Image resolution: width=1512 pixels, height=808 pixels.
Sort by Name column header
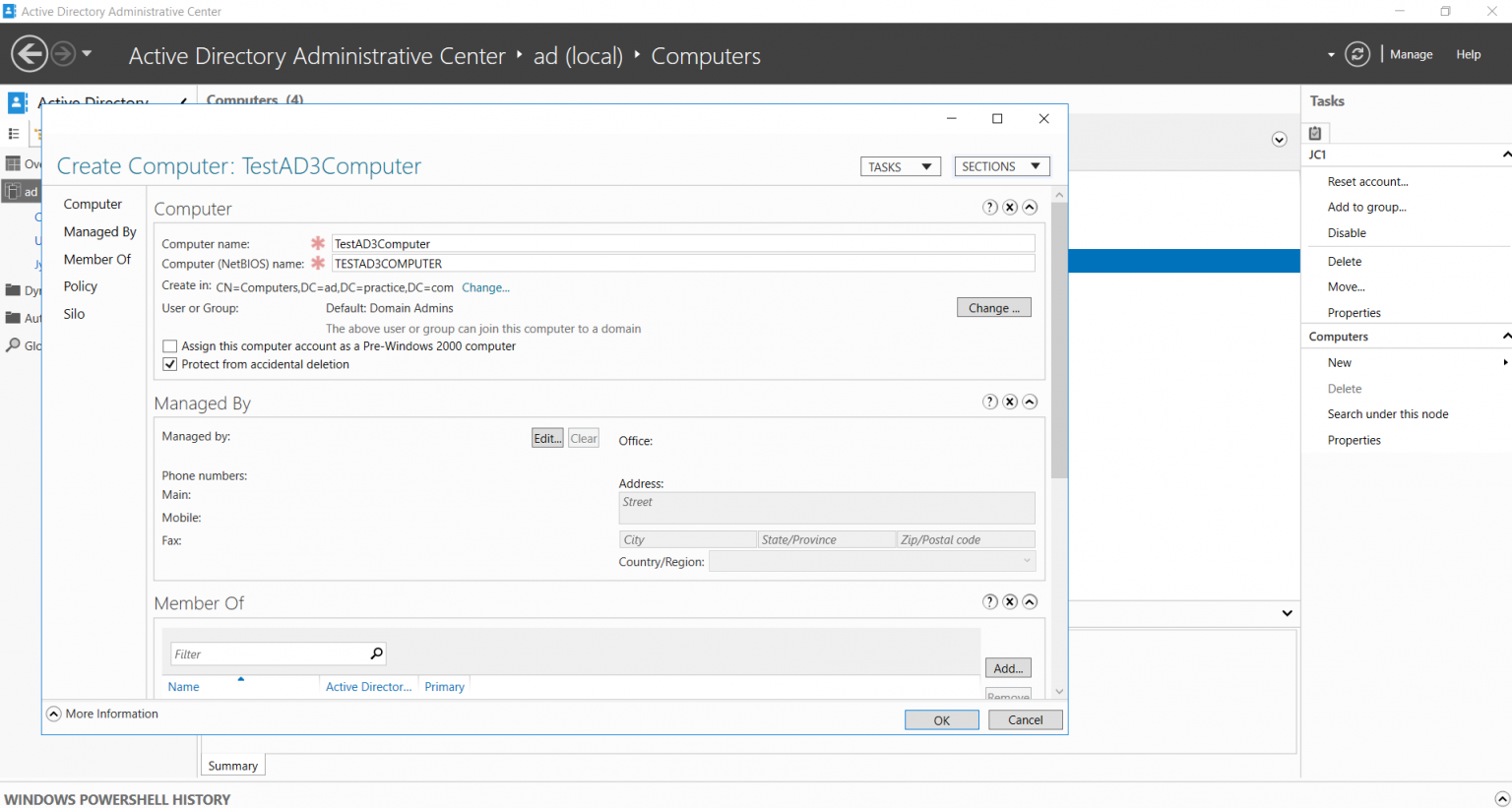click(183, 687)
